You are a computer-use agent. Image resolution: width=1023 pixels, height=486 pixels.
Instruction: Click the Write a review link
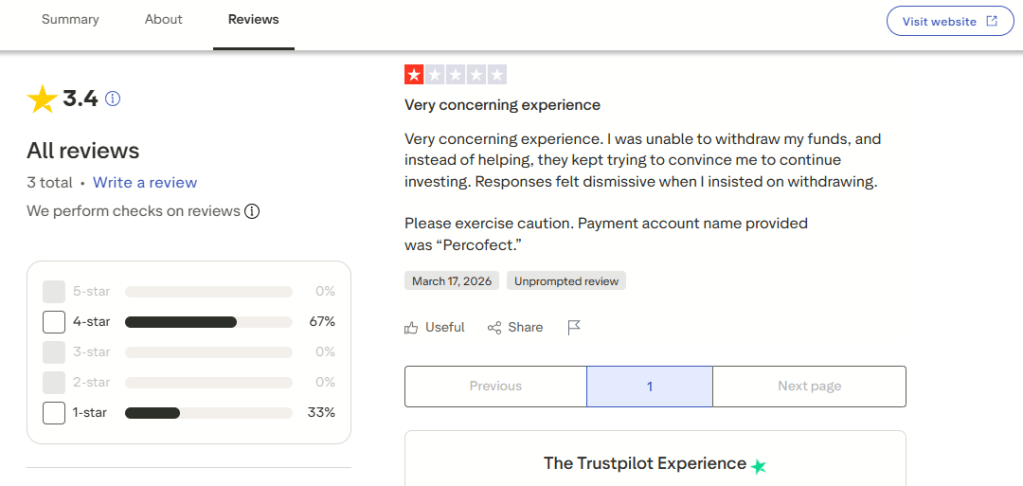(145, 182)
